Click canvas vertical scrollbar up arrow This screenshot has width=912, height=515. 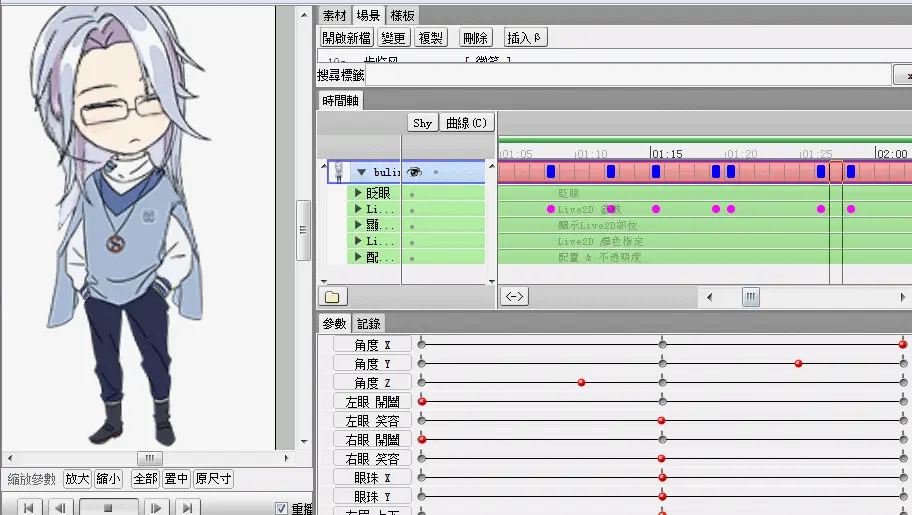[304, 15]
